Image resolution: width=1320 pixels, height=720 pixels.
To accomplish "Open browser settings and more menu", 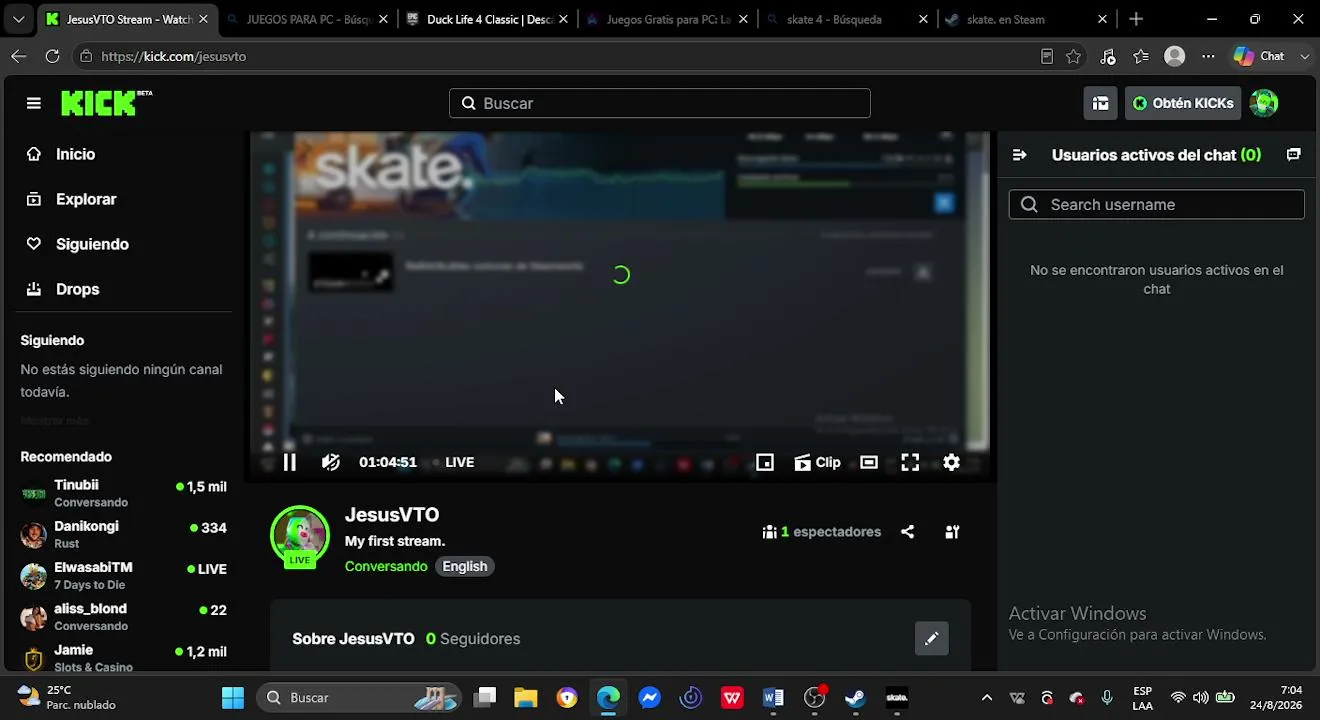I will click(1208, 56).
